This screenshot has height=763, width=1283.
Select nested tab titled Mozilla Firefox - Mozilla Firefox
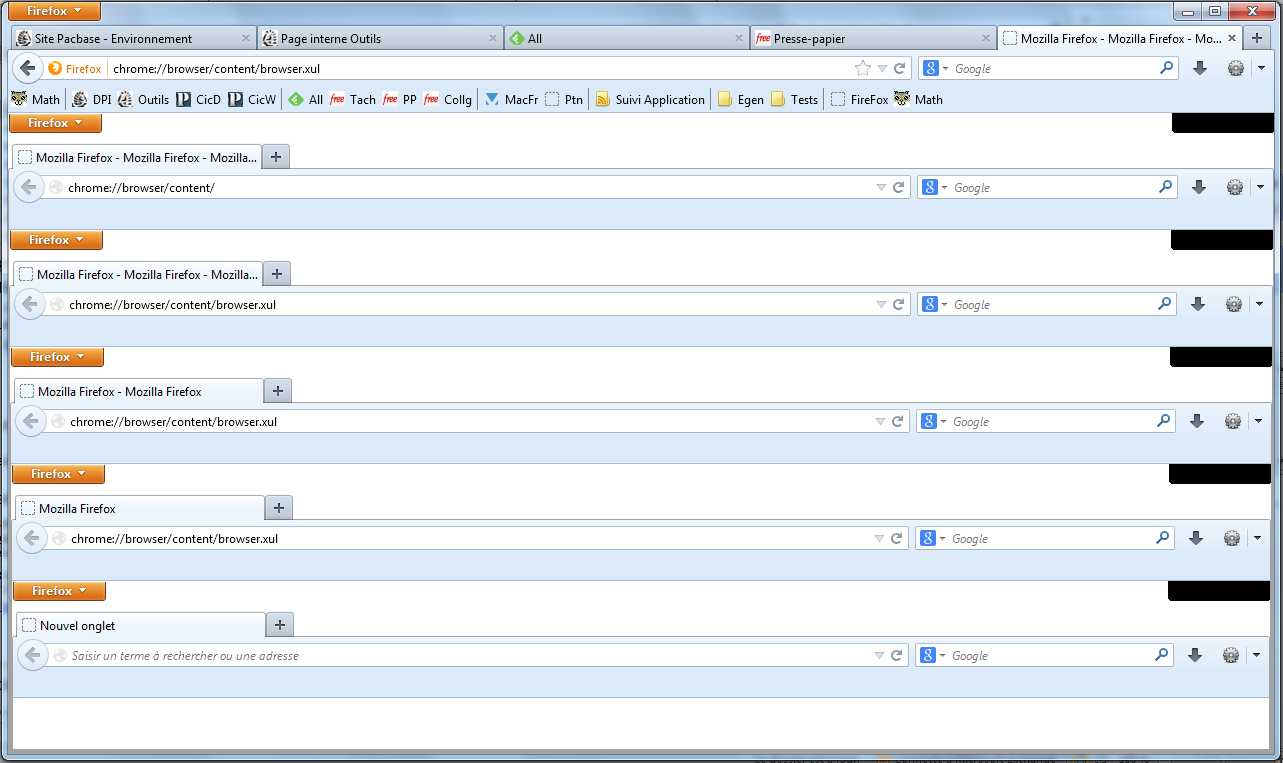click(139, 391)
